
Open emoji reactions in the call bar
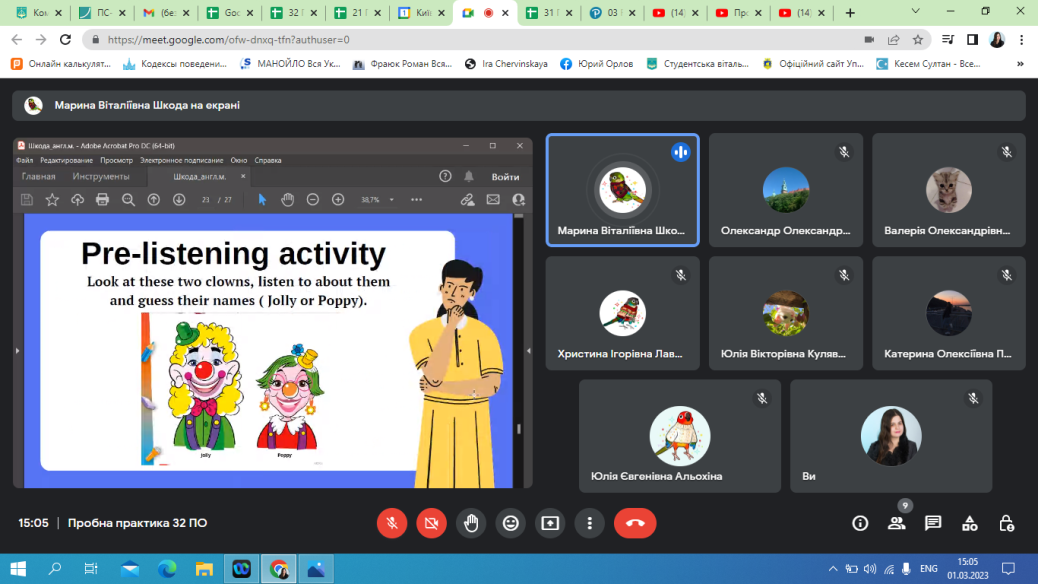tap(511, 522)
